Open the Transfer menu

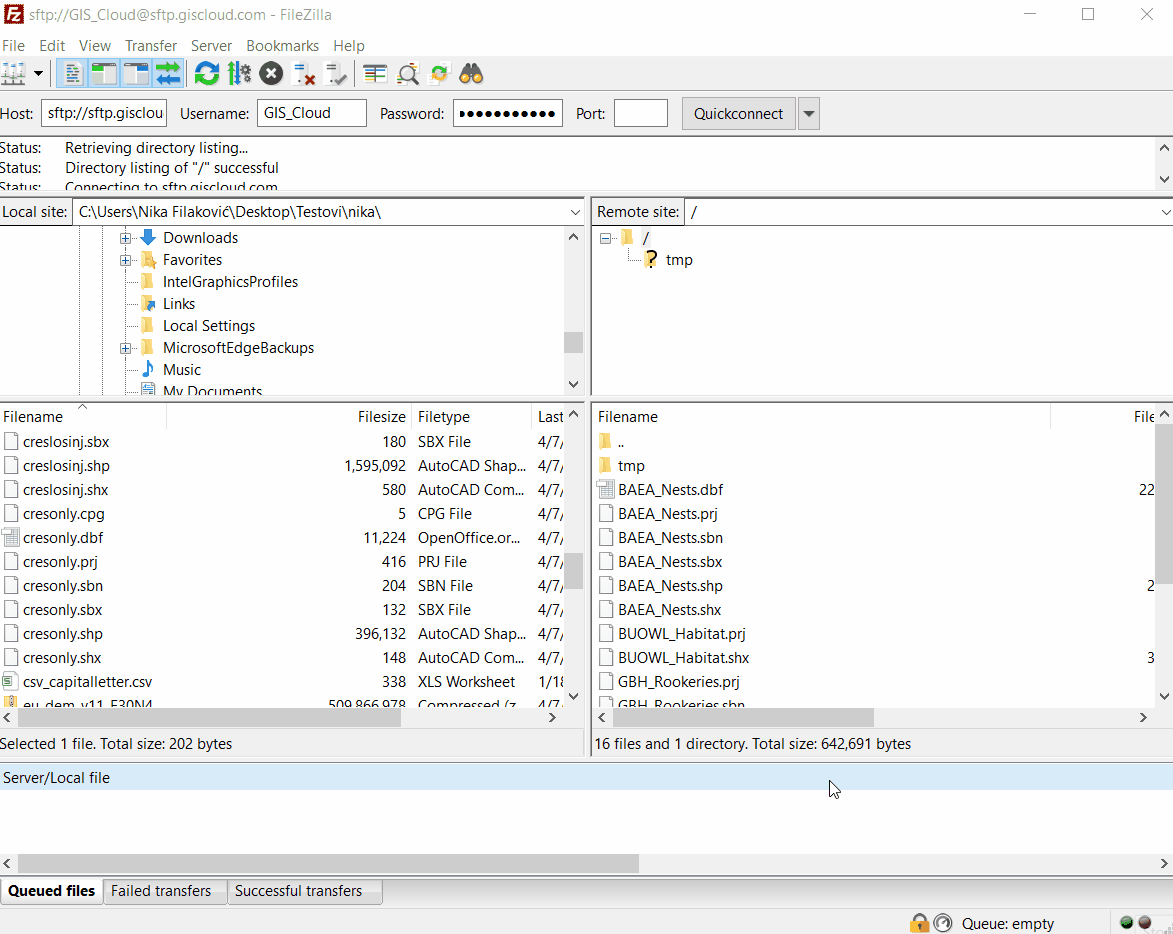[x=151, y=46]
